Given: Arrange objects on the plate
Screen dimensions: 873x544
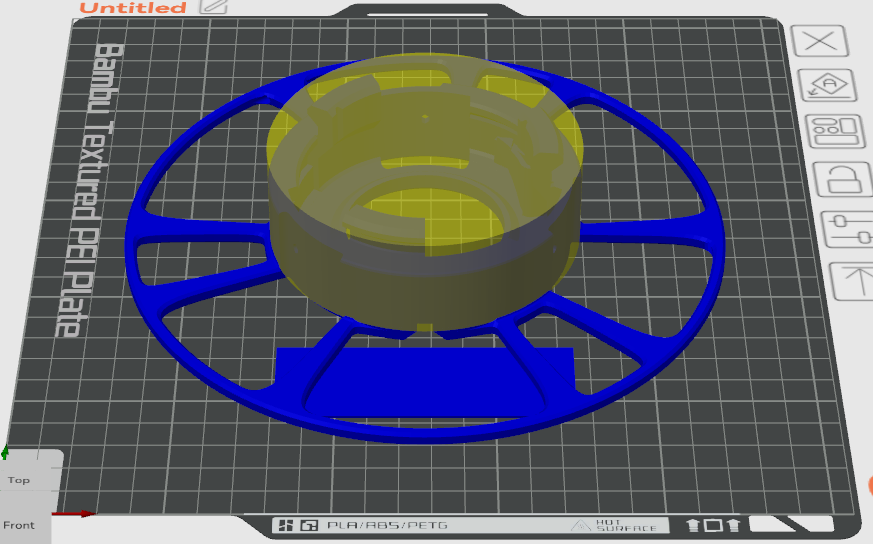Looking at the screenshot, I should [836, 131].
